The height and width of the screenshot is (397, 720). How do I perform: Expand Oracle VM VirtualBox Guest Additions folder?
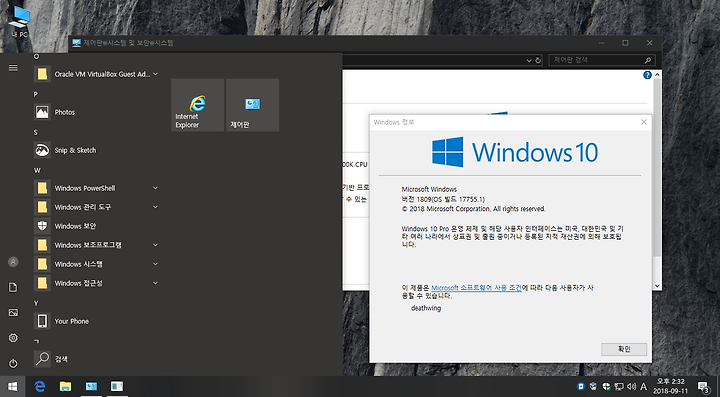coord(155,74)
